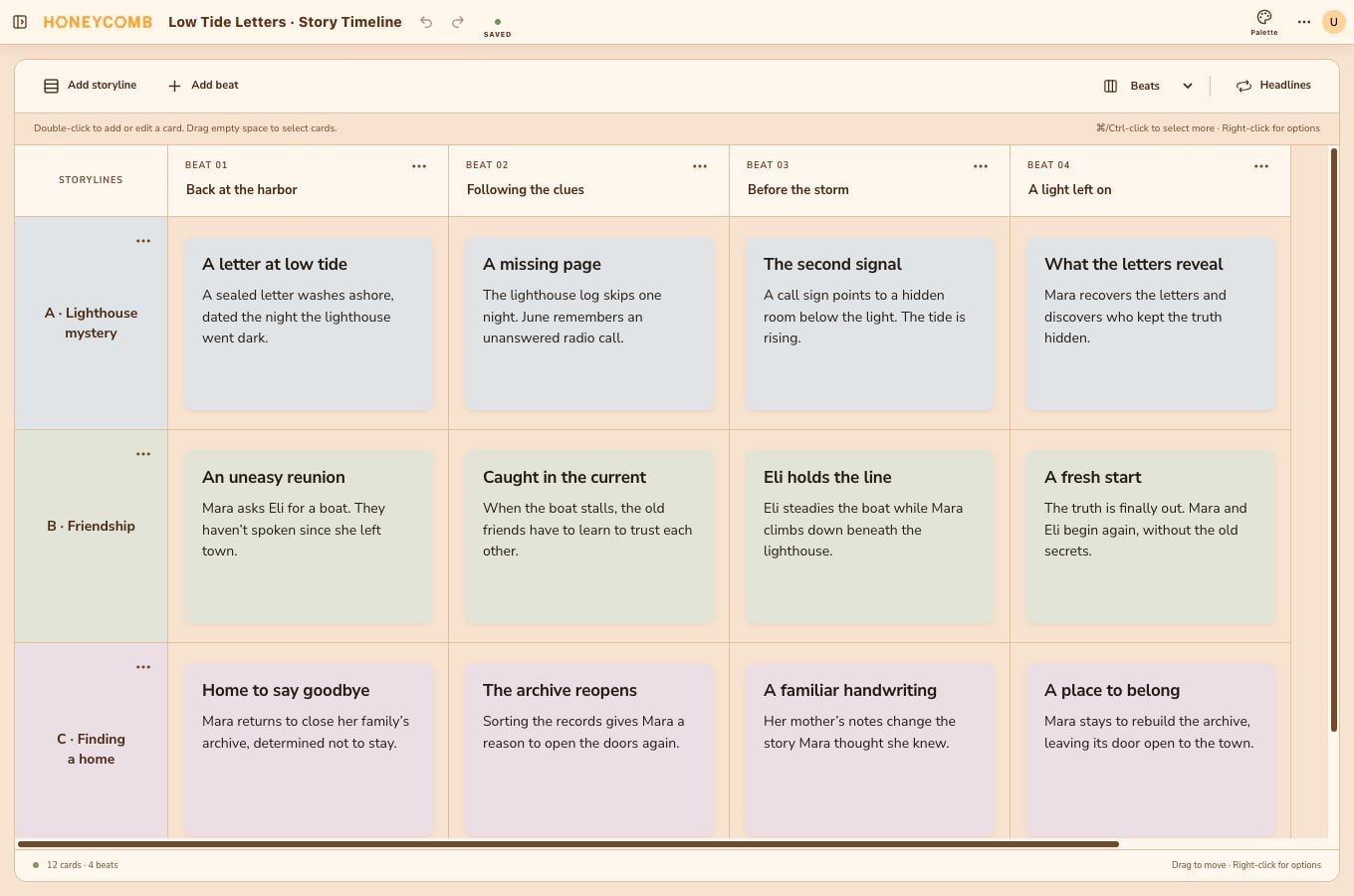Click the BEAT 03 label
Viewport: 1354px width, 896px height.
[768, 165]
